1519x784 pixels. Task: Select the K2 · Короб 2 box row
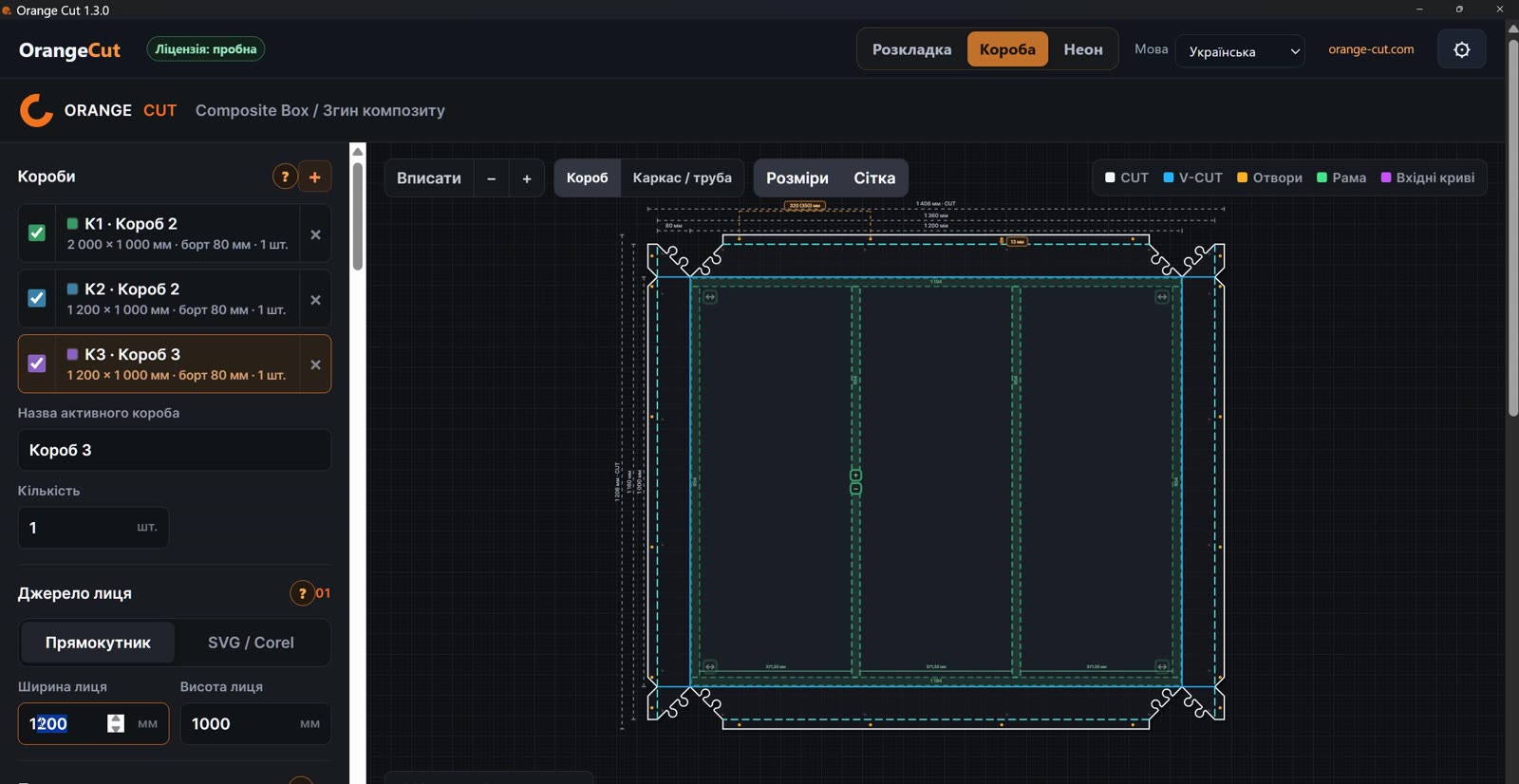pos(175,298)
